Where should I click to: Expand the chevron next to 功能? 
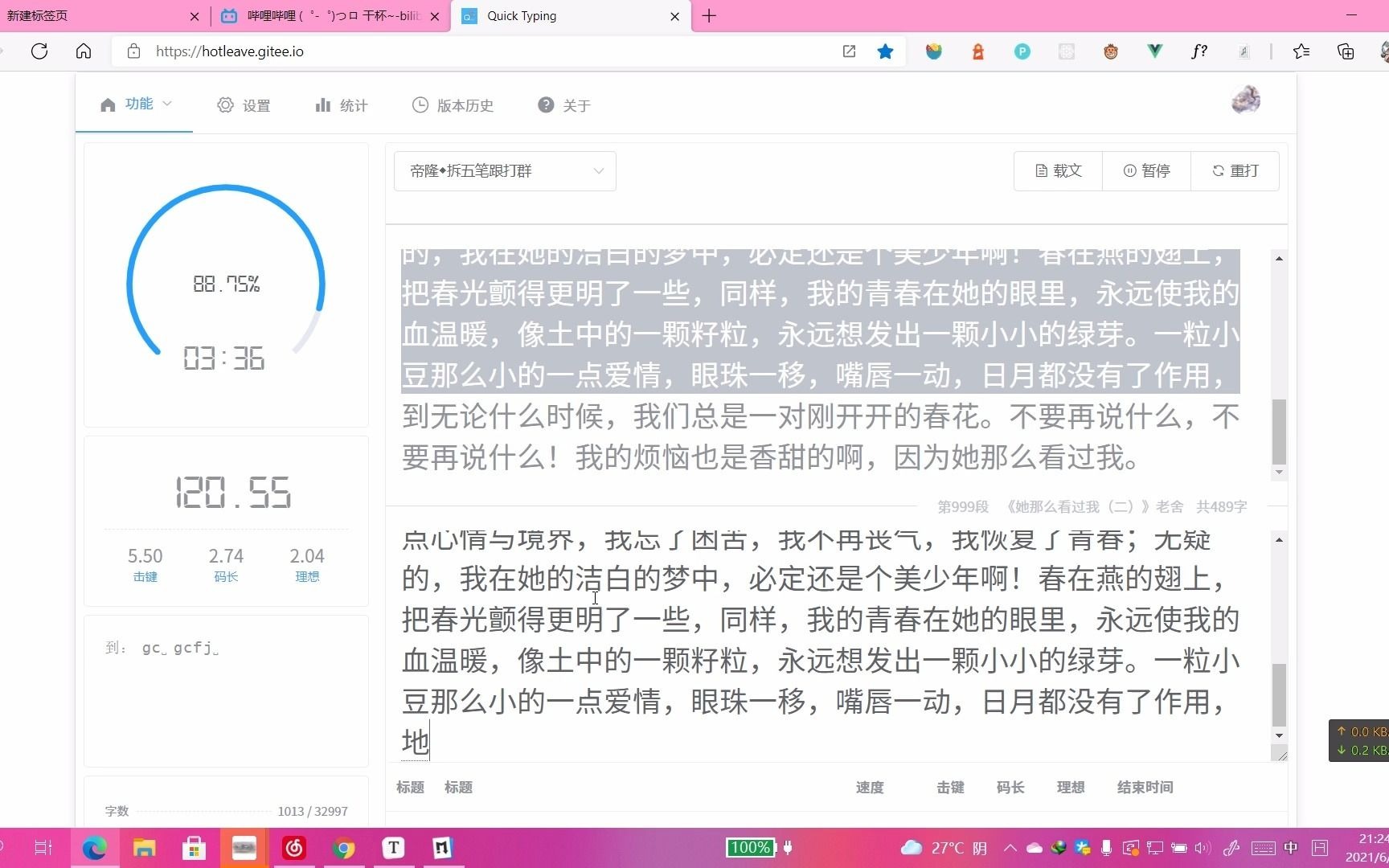167,104
